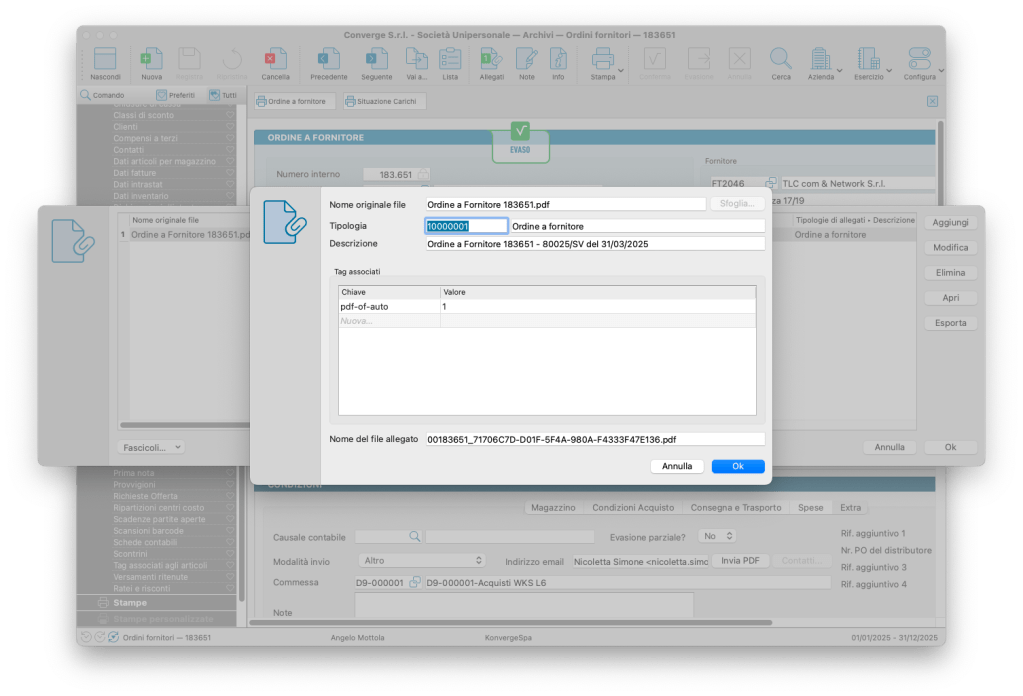Toggle the Configura switch icon
This screenshot has height=696, width=1023.
tap(919, 60)
